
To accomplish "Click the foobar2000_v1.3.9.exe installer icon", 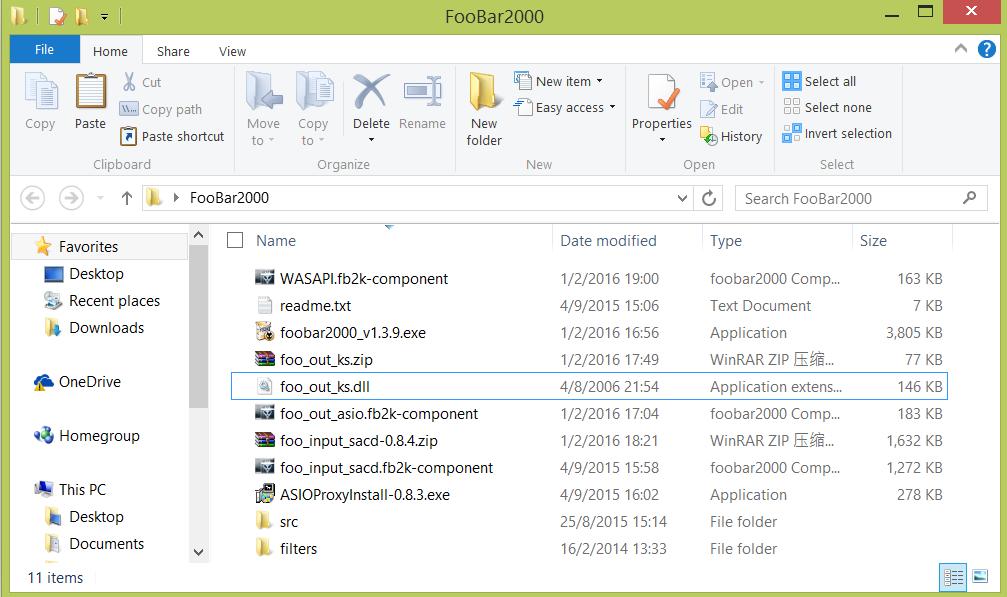I will point(265,332).
